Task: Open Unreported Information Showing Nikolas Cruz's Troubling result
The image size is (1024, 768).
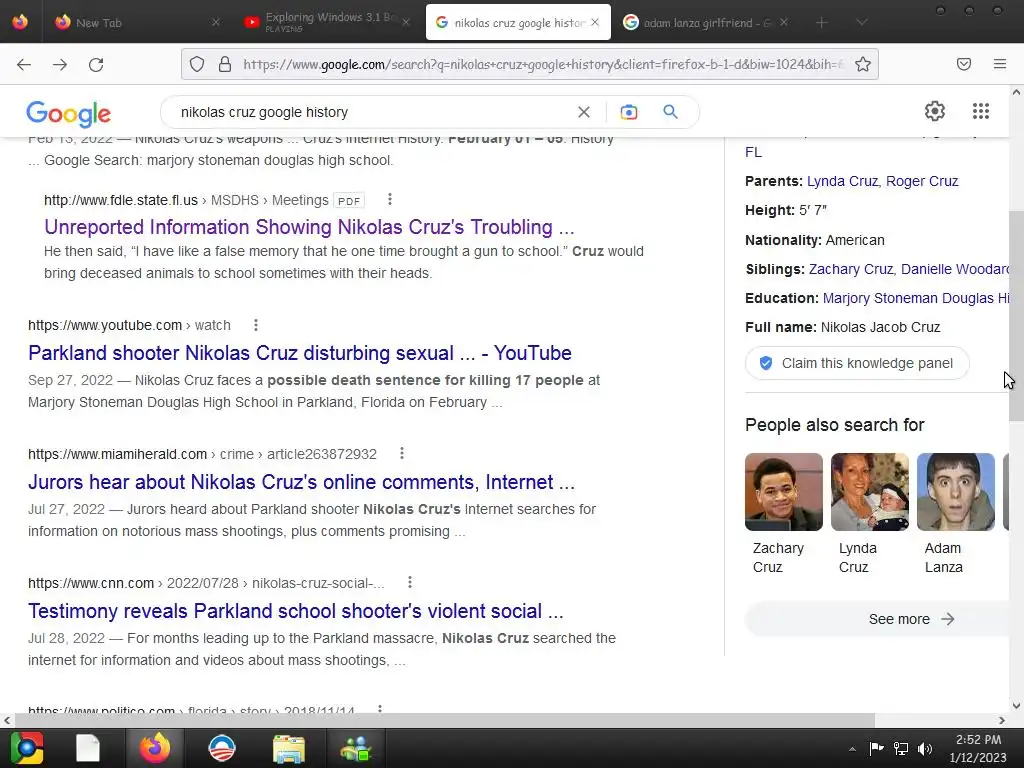Action: pos(309,227)
